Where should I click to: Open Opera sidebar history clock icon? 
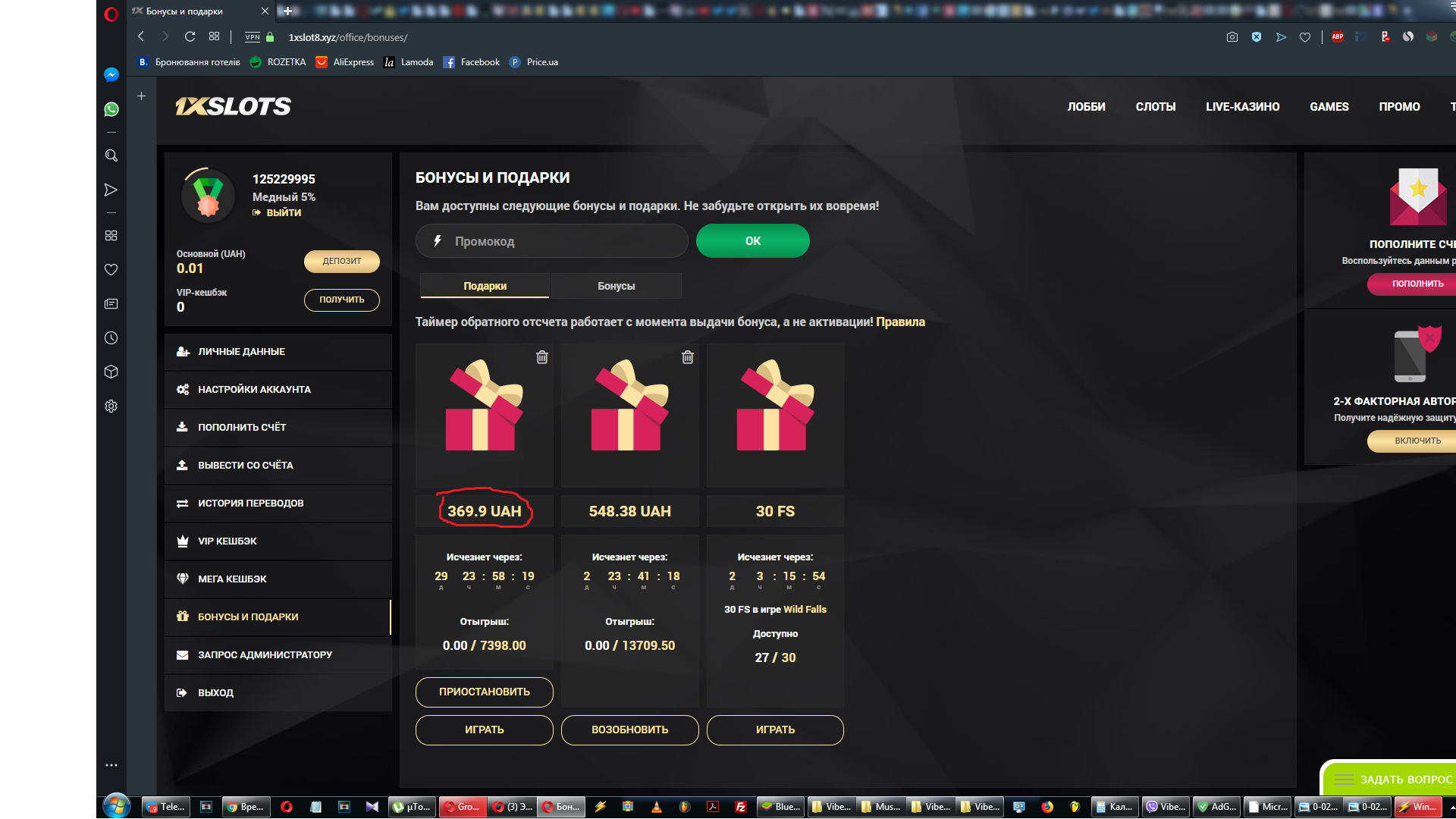111,338
